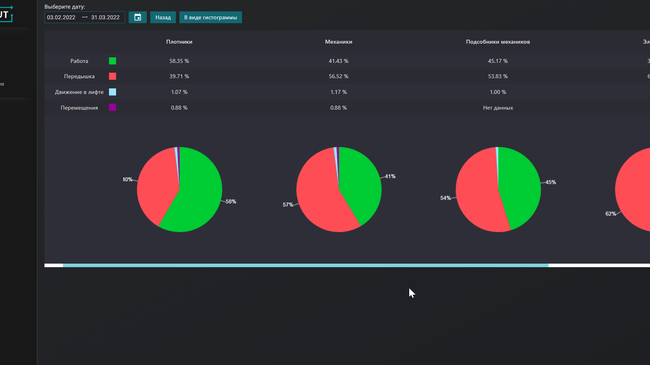Click red Передышка legend swatch
The width and height of the screenshot is (650, 365).
click(x=112, y=76)
